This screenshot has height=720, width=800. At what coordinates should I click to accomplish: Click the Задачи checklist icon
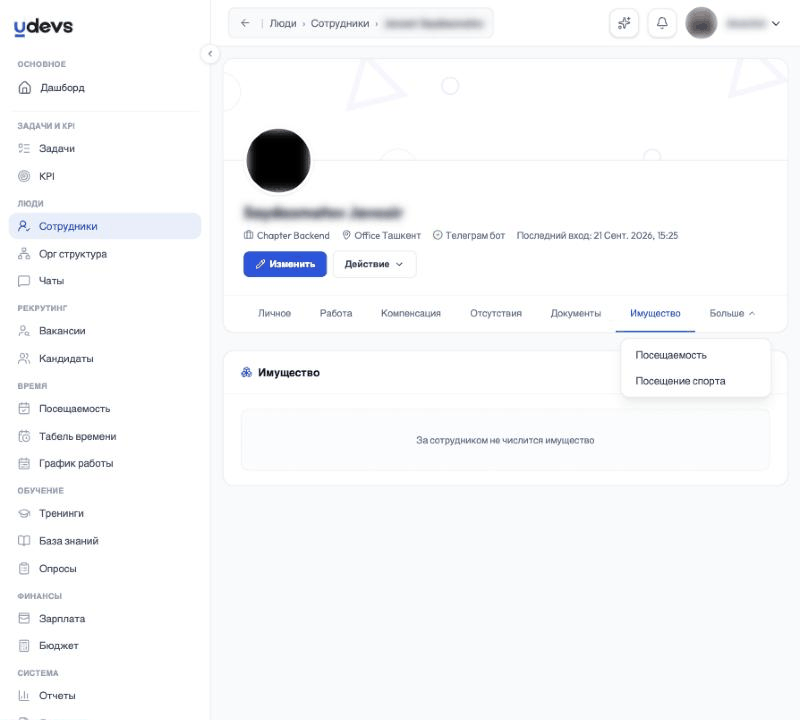tap(24, 148)
